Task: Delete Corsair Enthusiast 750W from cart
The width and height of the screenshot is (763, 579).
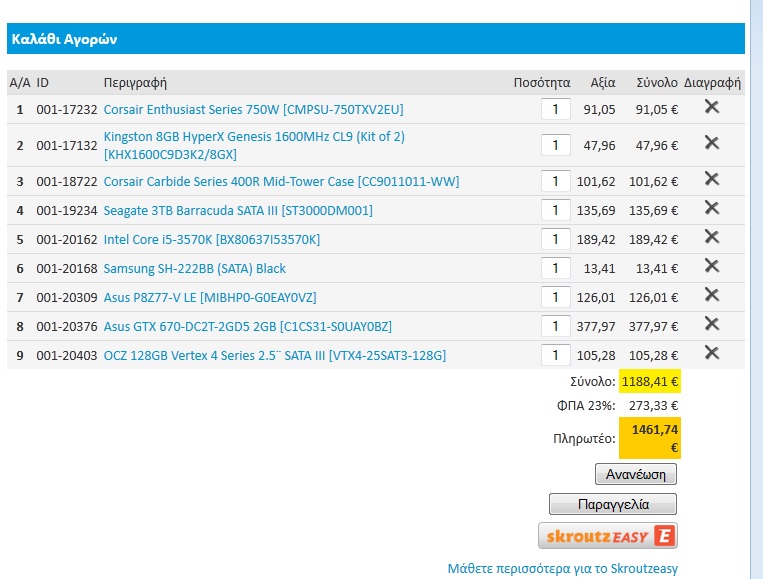Action: (x=711, y=107)
